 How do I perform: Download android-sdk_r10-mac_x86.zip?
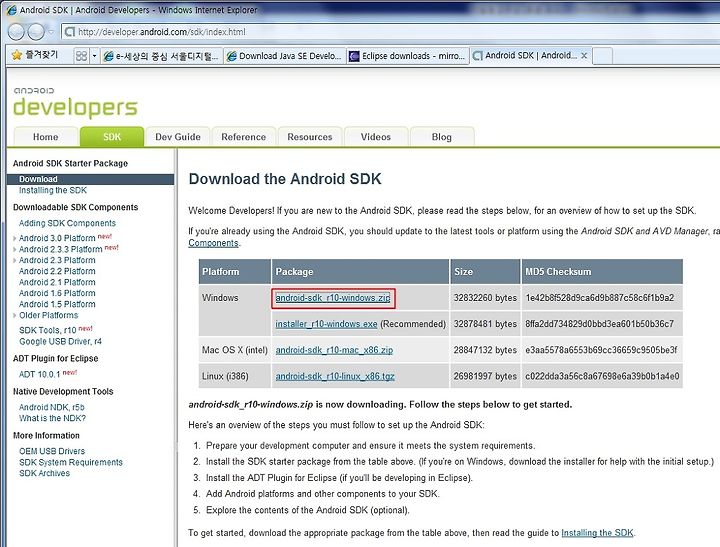pyautogui.click(x=334, y=350)
